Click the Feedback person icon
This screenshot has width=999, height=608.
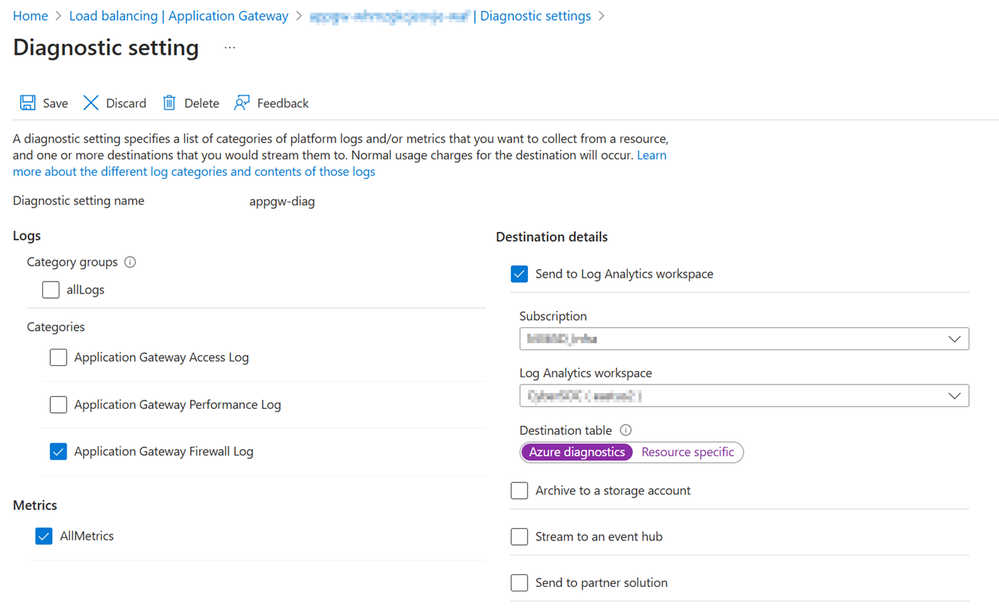pyautogui.click(x=242, y=103)
